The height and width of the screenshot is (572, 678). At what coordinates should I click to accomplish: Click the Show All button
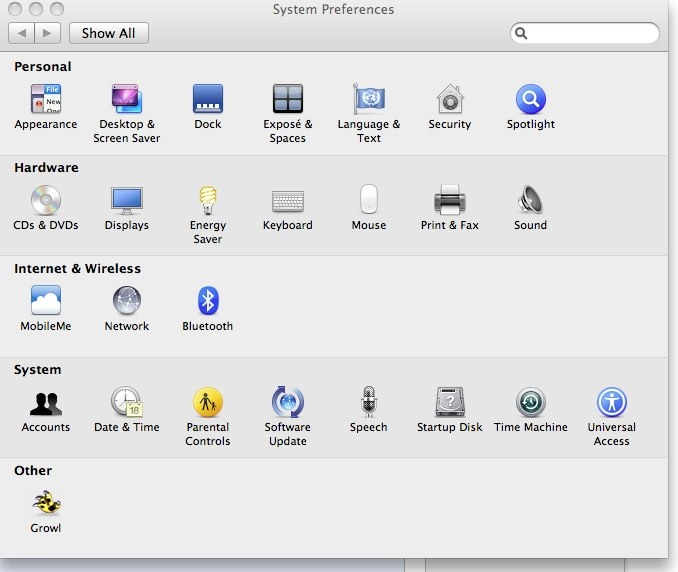pyautogui.click(x=108, y=33)
